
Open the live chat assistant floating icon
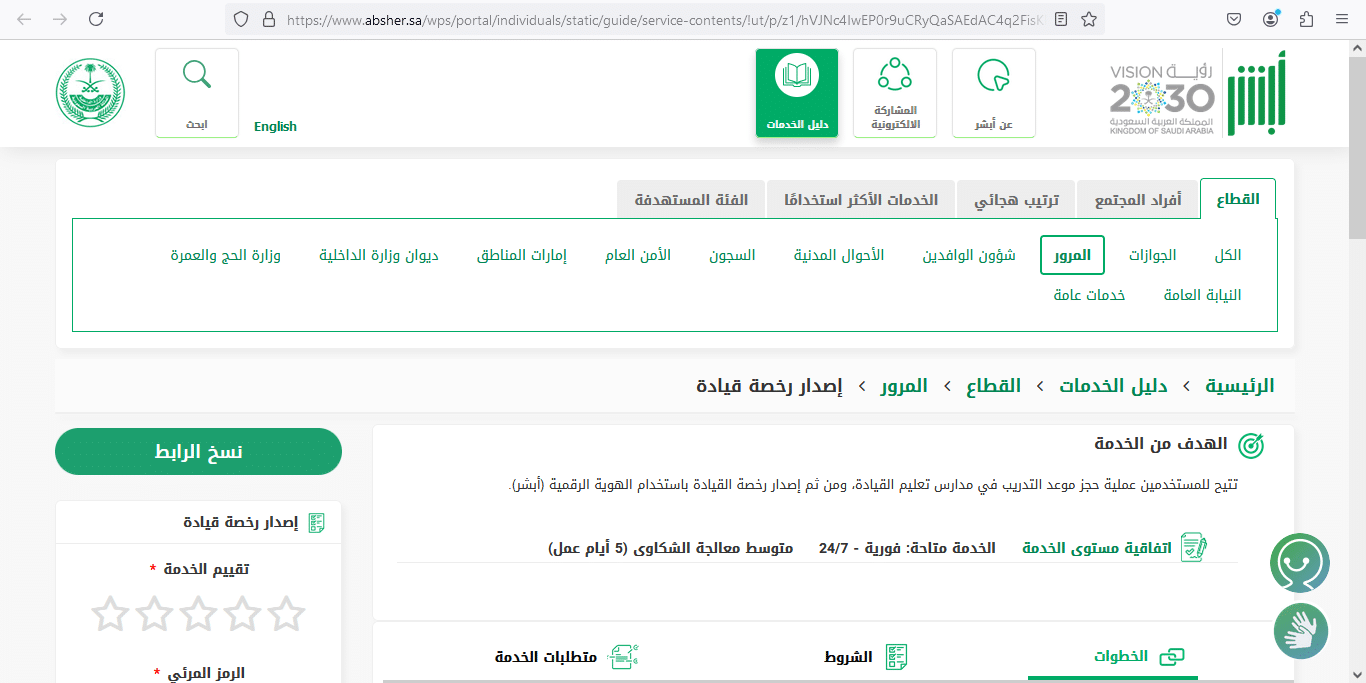coord(1300,563)
